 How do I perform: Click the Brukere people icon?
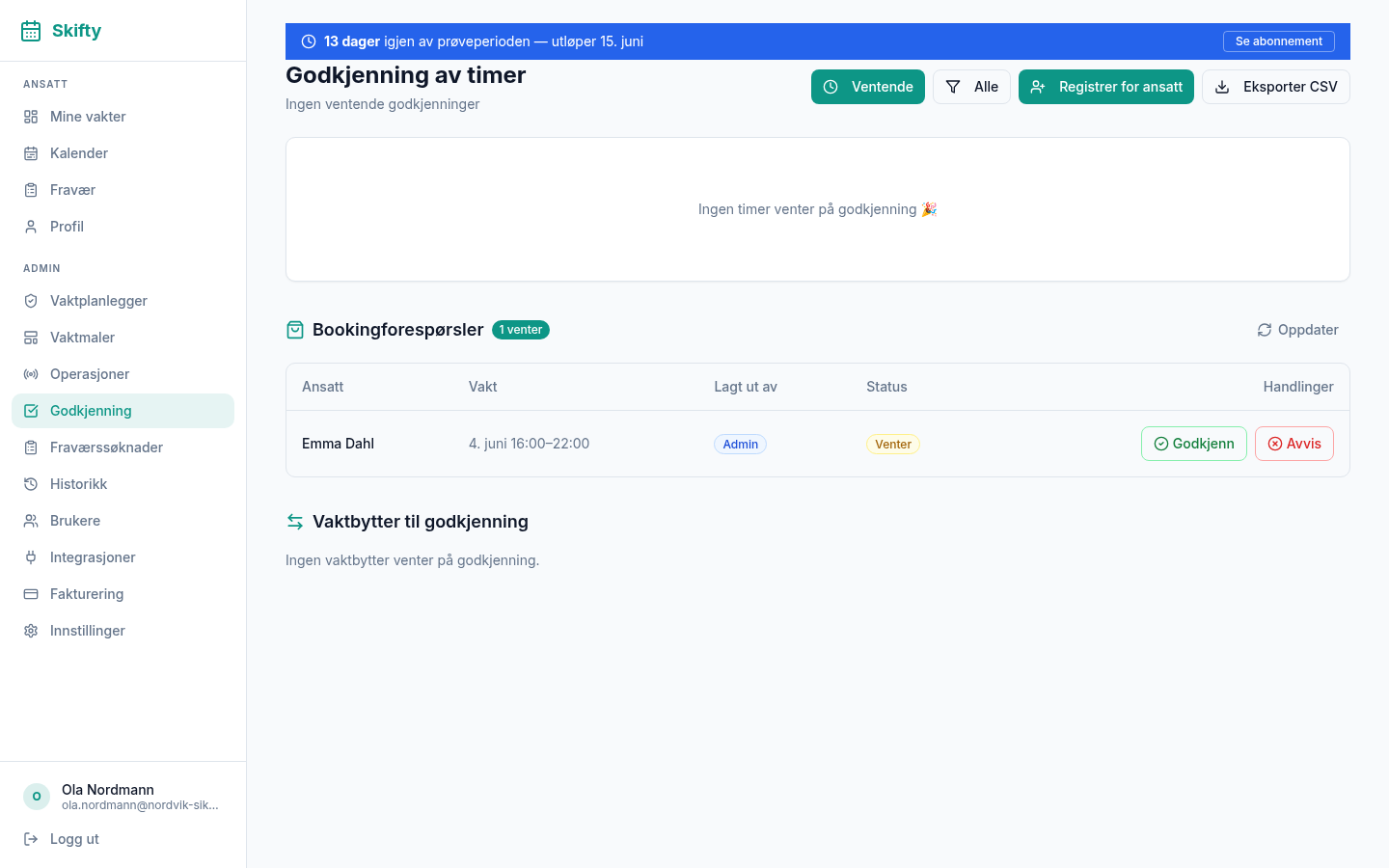31,521
